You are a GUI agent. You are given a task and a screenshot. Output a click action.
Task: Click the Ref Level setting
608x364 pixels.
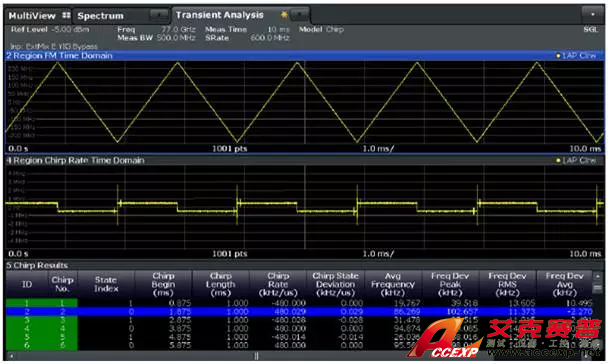[x=50, y=29]
